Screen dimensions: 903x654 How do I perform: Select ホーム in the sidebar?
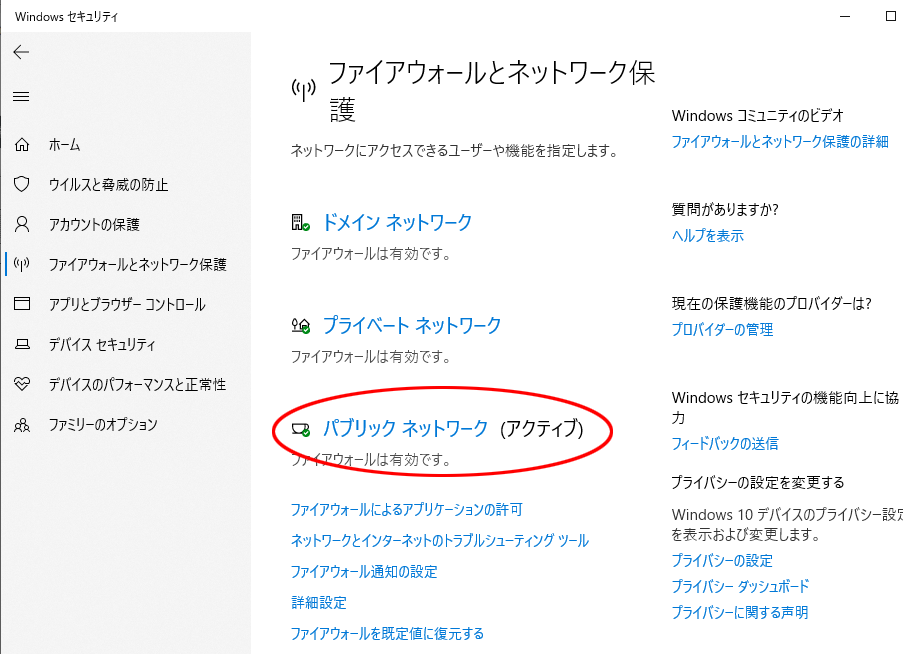click(x=64, y=145)
